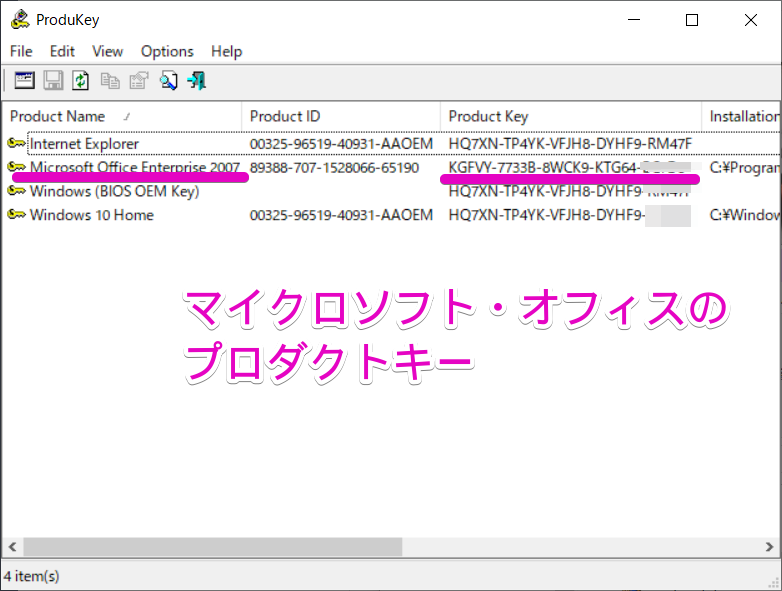The height and width of the screenshot is (591, 782).
Task: Open Select Source toolbar icon
Action: [x=24, y=80]
